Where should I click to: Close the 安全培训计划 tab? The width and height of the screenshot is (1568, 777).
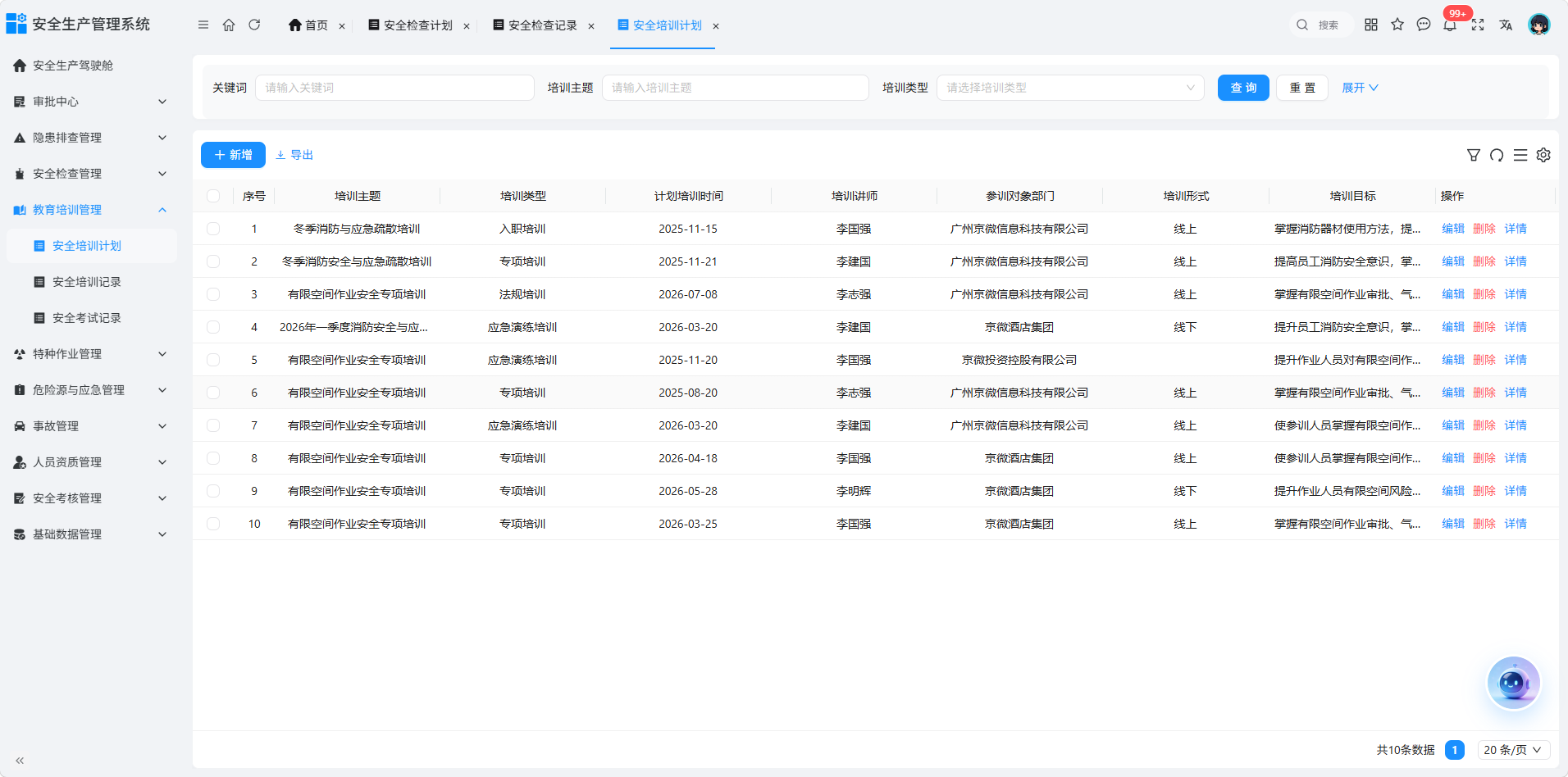coord(716,26)
